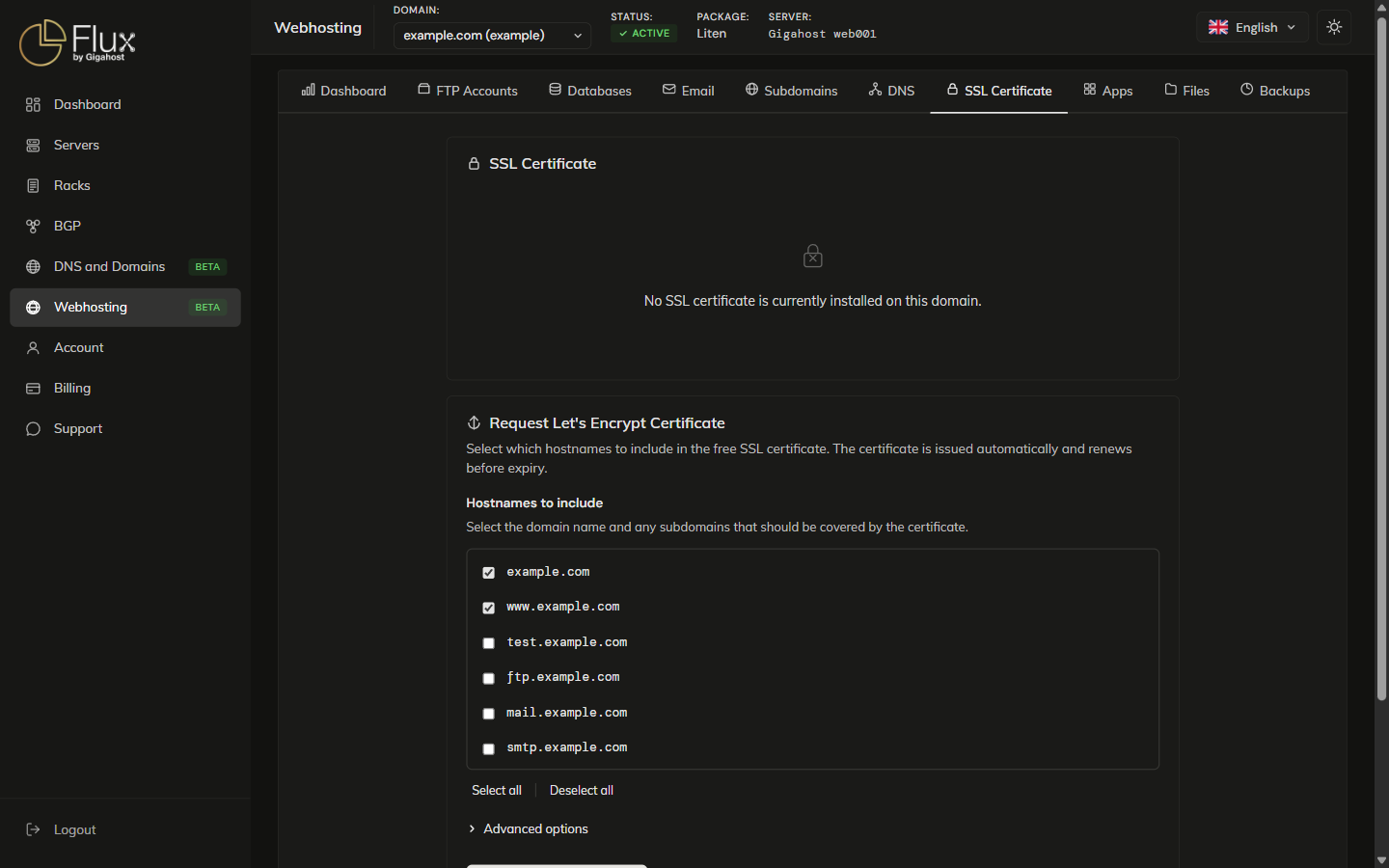The width and height of the screenshot is (1389, 868).
Task: Click the scrollbar down arrow
Action: point(1381,859)
